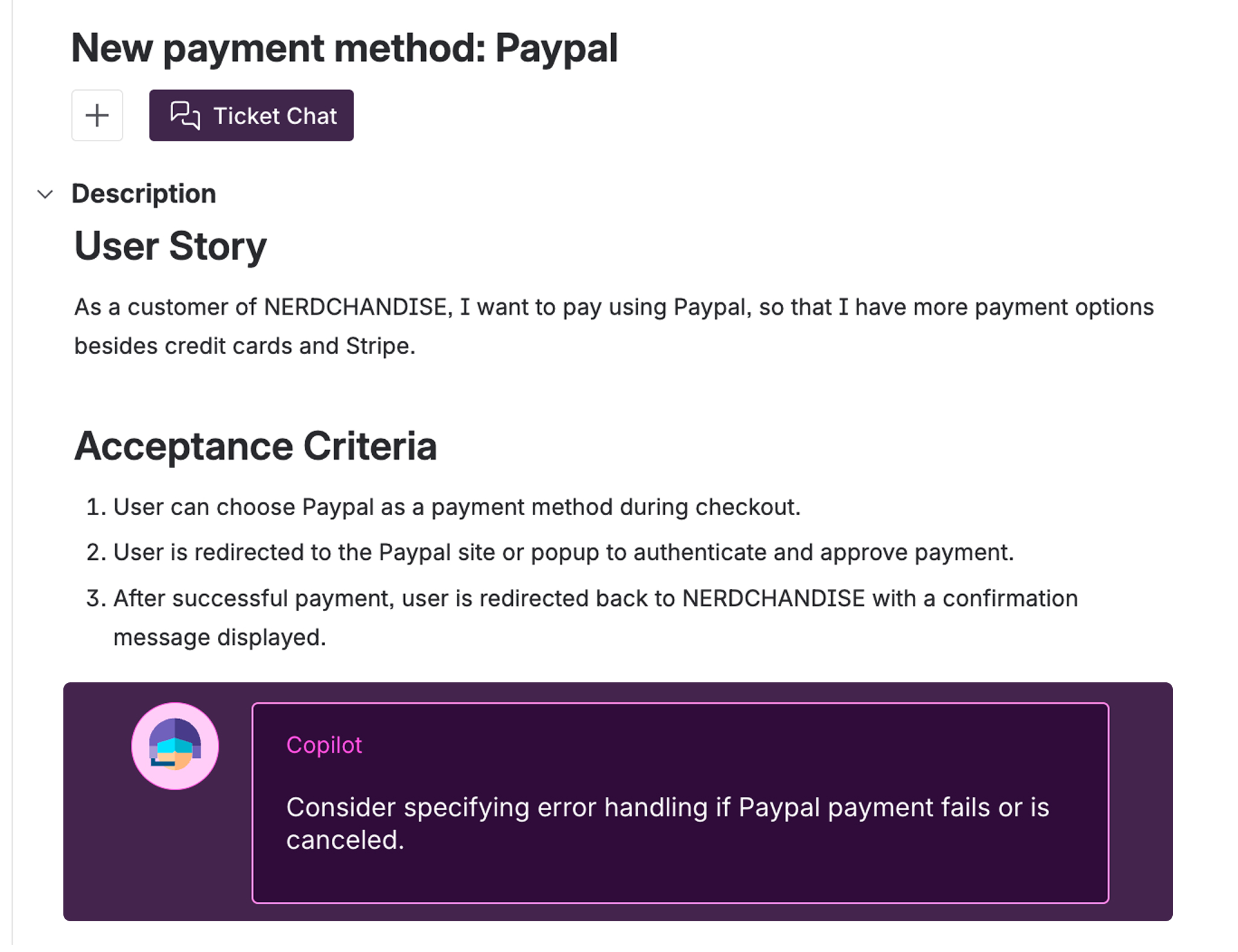Click Copilot's error handling suggestion text
The image size is (1238, 952).
(x=667, y=808)
